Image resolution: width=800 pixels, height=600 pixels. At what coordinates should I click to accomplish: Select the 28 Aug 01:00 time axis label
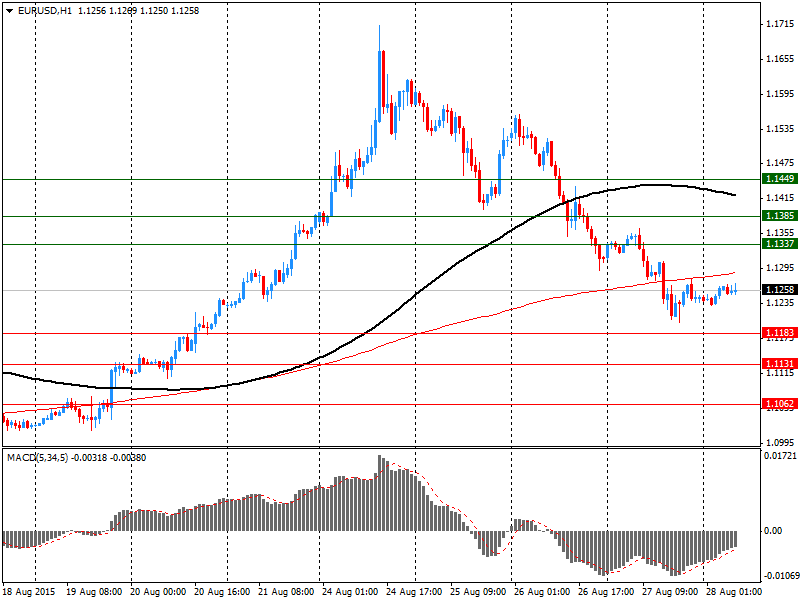pos(734,592)
